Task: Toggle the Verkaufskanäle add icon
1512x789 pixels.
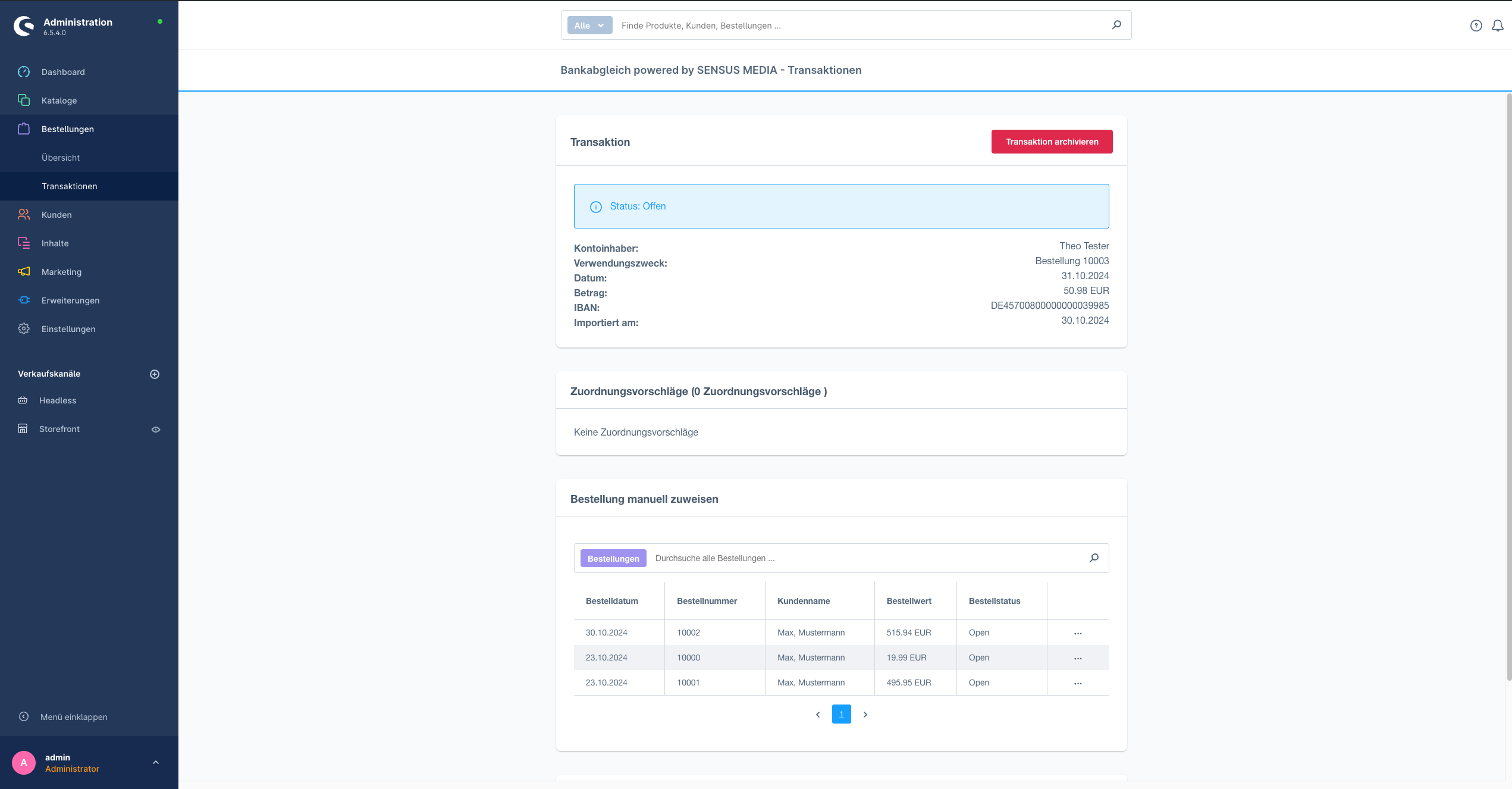Action: click(154, 374)
